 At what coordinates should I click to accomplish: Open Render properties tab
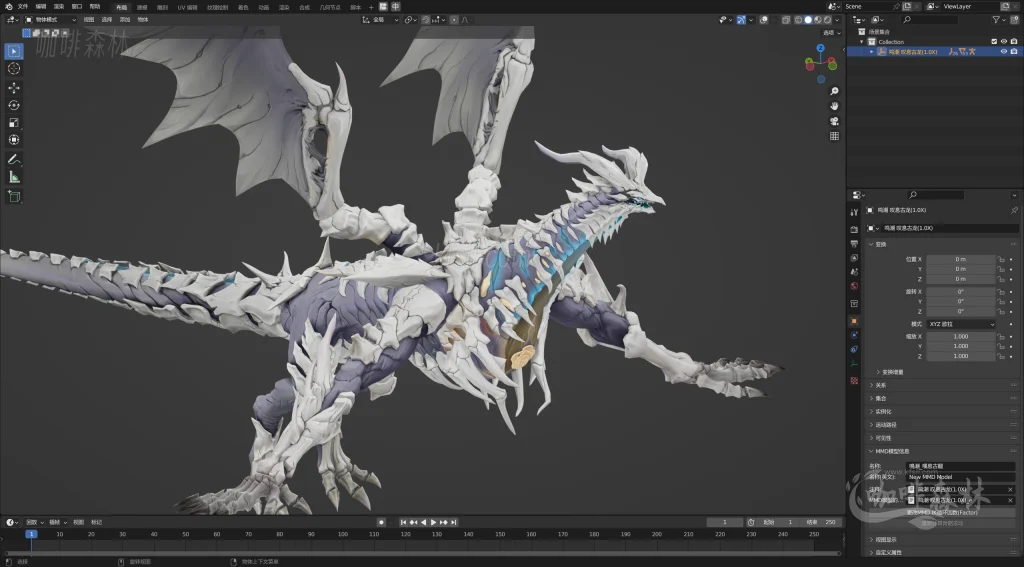pyautogui.click(x=854, y=229)
